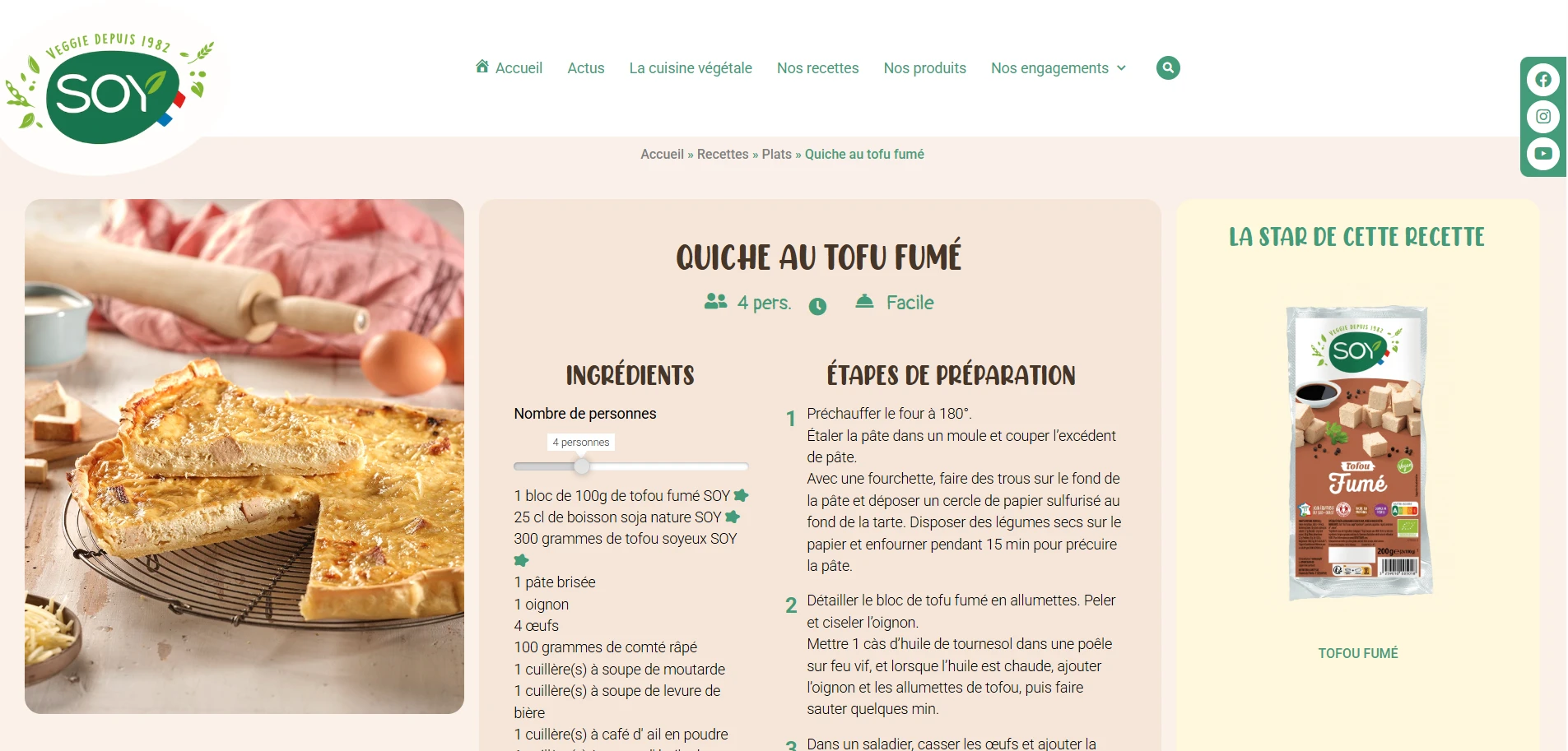Open the La cuisine végétale menu item

click(691, 68)
